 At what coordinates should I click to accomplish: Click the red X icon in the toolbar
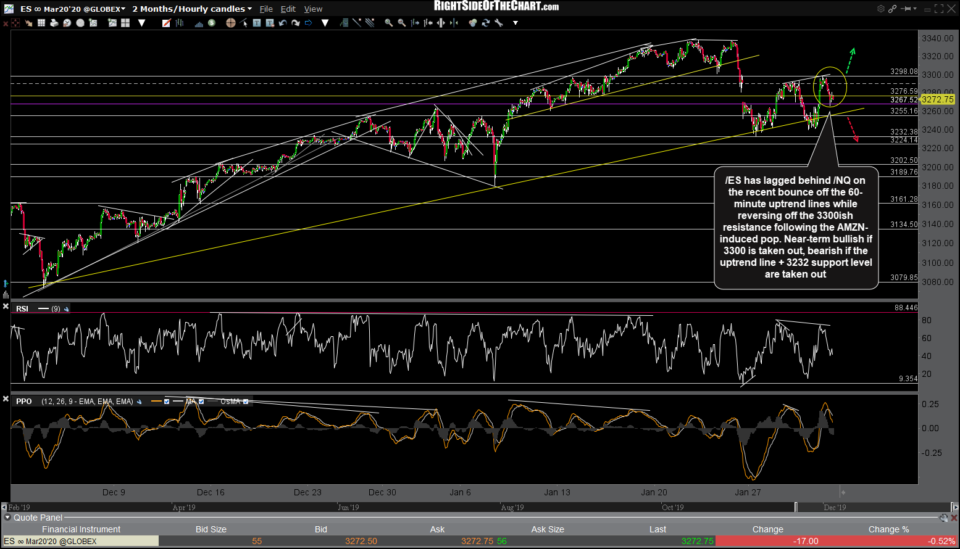(6, 23)
